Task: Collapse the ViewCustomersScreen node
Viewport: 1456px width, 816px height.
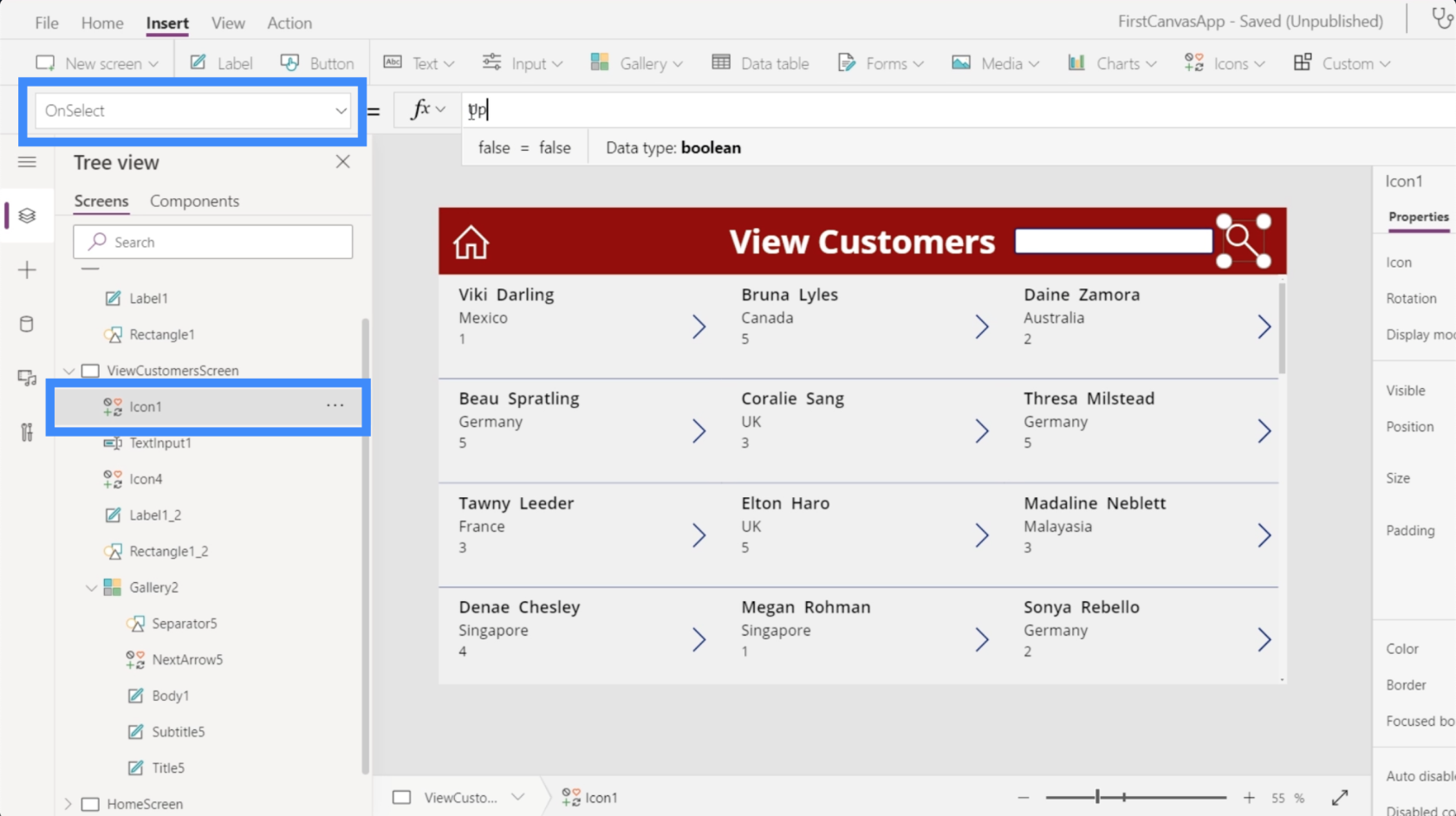Action: click(x=68, y=371)
